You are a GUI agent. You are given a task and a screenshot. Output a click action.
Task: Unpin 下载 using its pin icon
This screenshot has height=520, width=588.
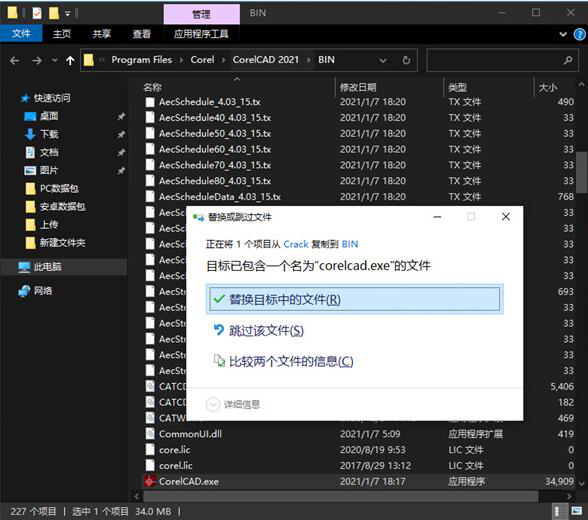coord(121,135)
